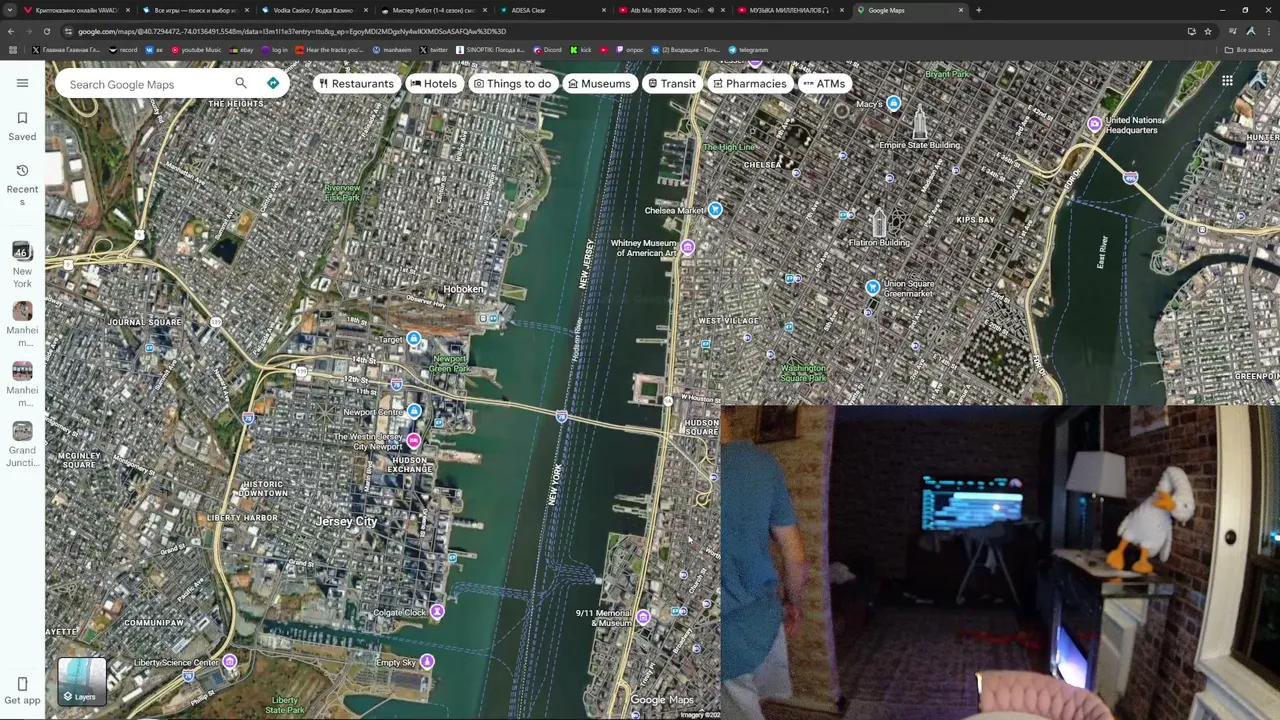This screenshot has width=1280, height=720.
Task: Open the tab search dropdown arrow
Action: (10, 10)
